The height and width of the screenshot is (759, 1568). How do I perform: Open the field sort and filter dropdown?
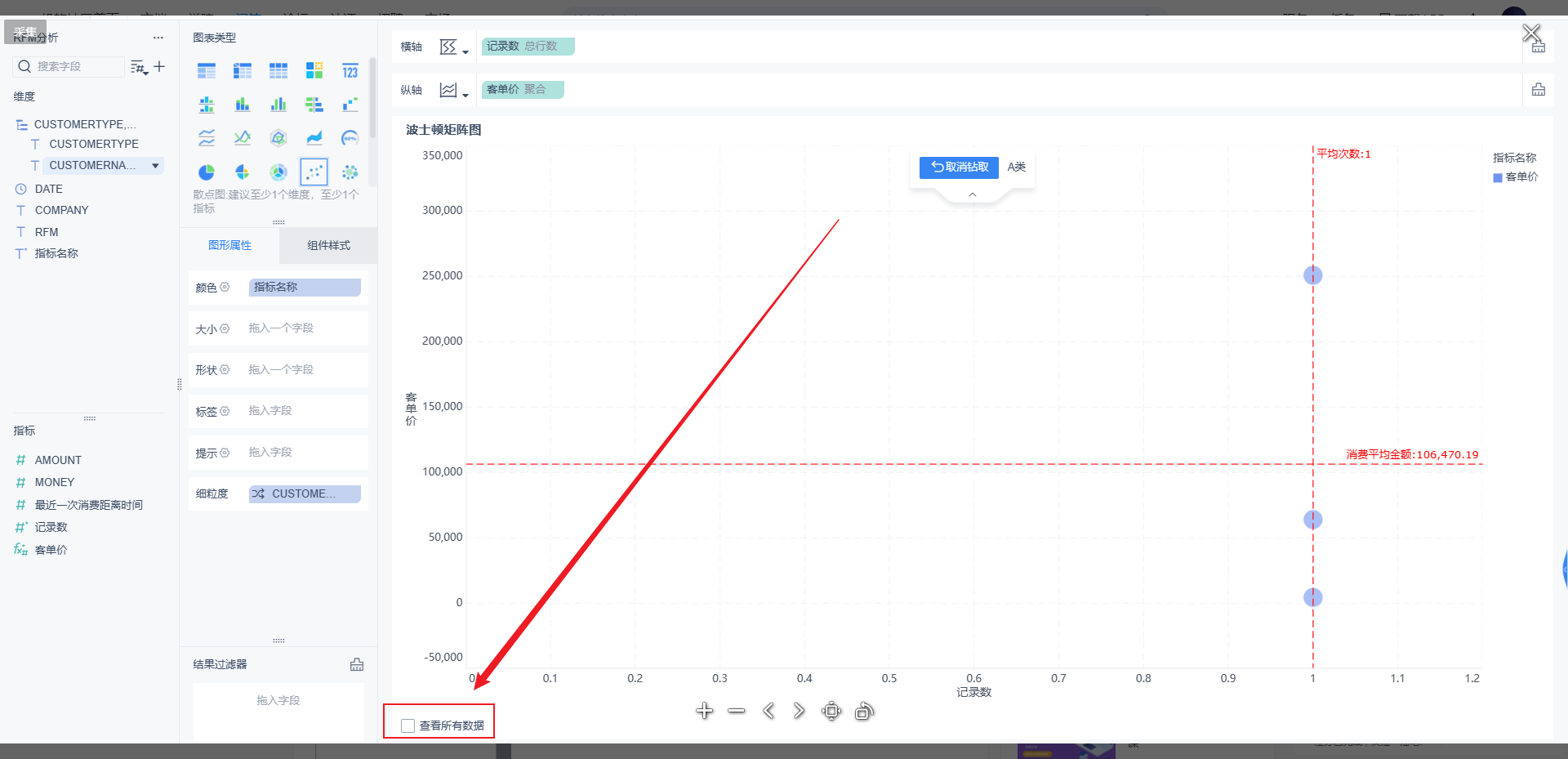[x=140, y=67]
